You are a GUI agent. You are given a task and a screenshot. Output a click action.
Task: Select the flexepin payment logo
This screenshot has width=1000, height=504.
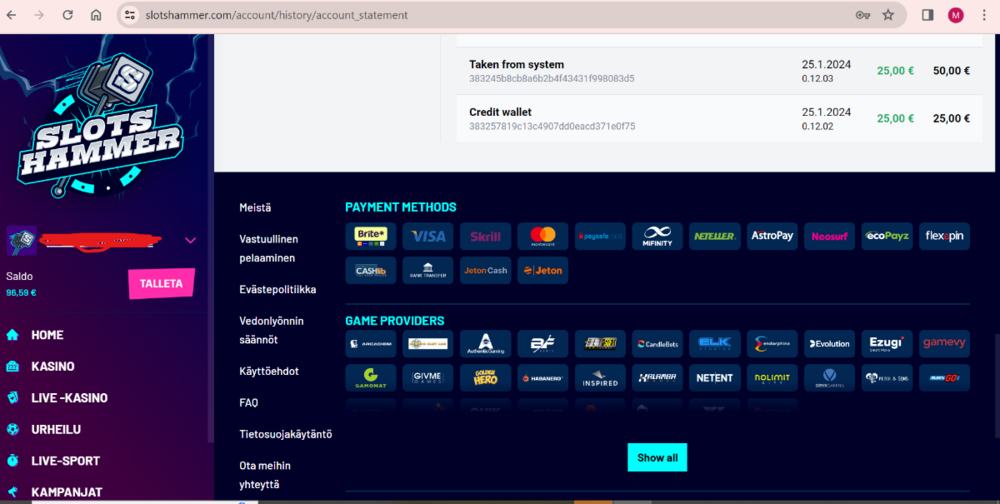pyautogui.click(x=945, y=236)
